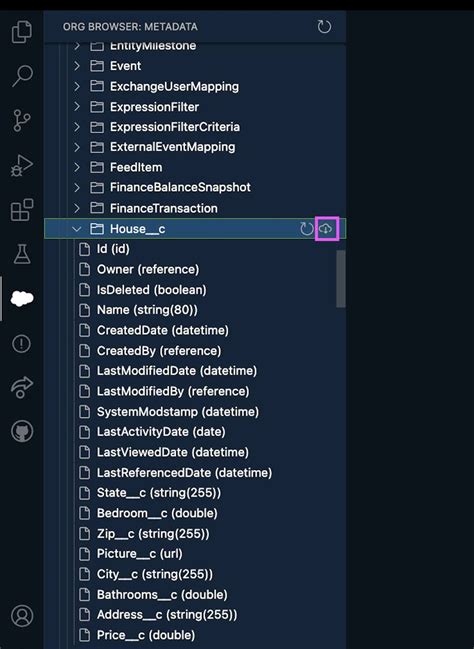Retrieve House__c metadata with cloud download icon

(327, 228)
